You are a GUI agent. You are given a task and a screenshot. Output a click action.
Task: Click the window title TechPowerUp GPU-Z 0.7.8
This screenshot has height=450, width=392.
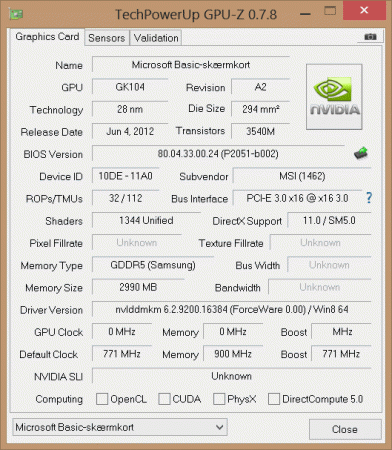[196, 14]
